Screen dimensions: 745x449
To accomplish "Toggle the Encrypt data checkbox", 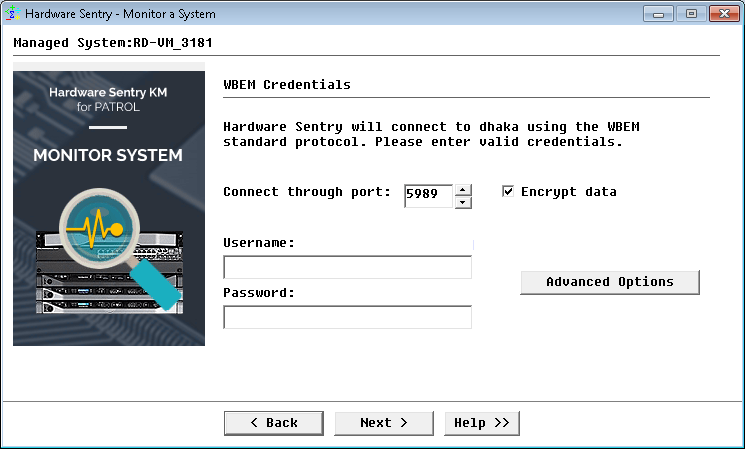I will coord(508,191).
